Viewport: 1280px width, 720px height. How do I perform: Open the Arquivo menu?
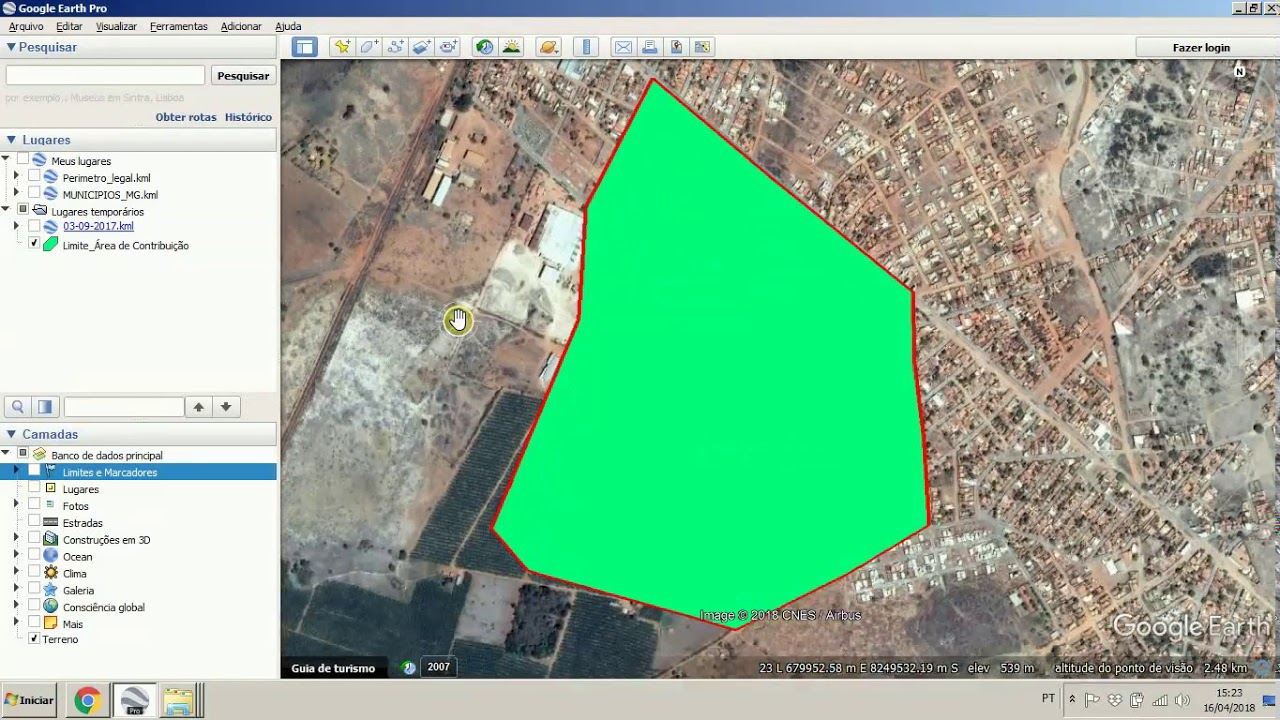[26, 26]
